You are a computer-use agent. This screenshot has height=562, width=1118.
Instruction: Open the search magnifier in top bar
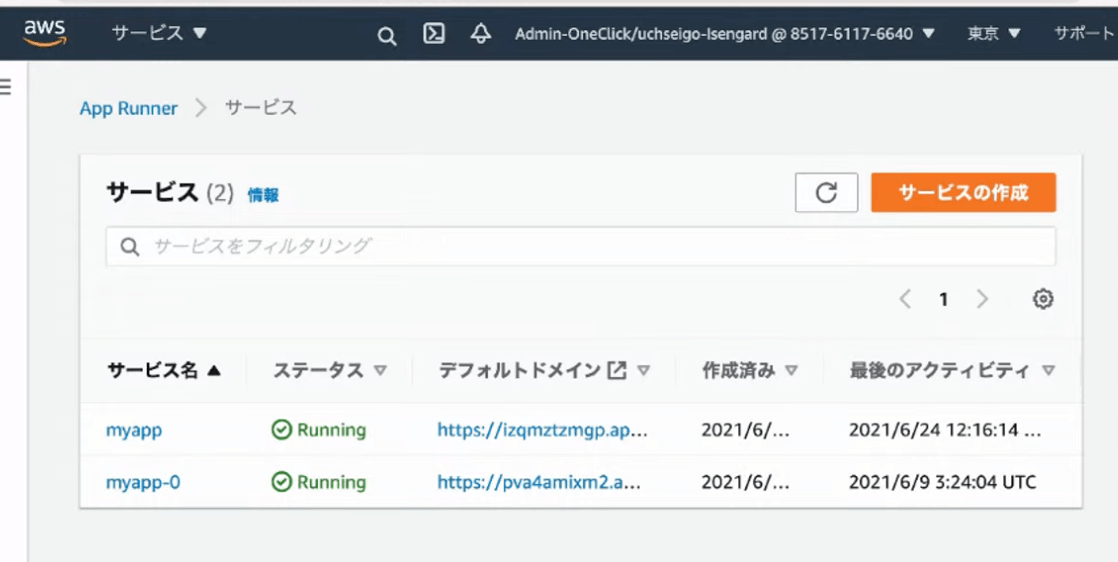coord(386,36)
